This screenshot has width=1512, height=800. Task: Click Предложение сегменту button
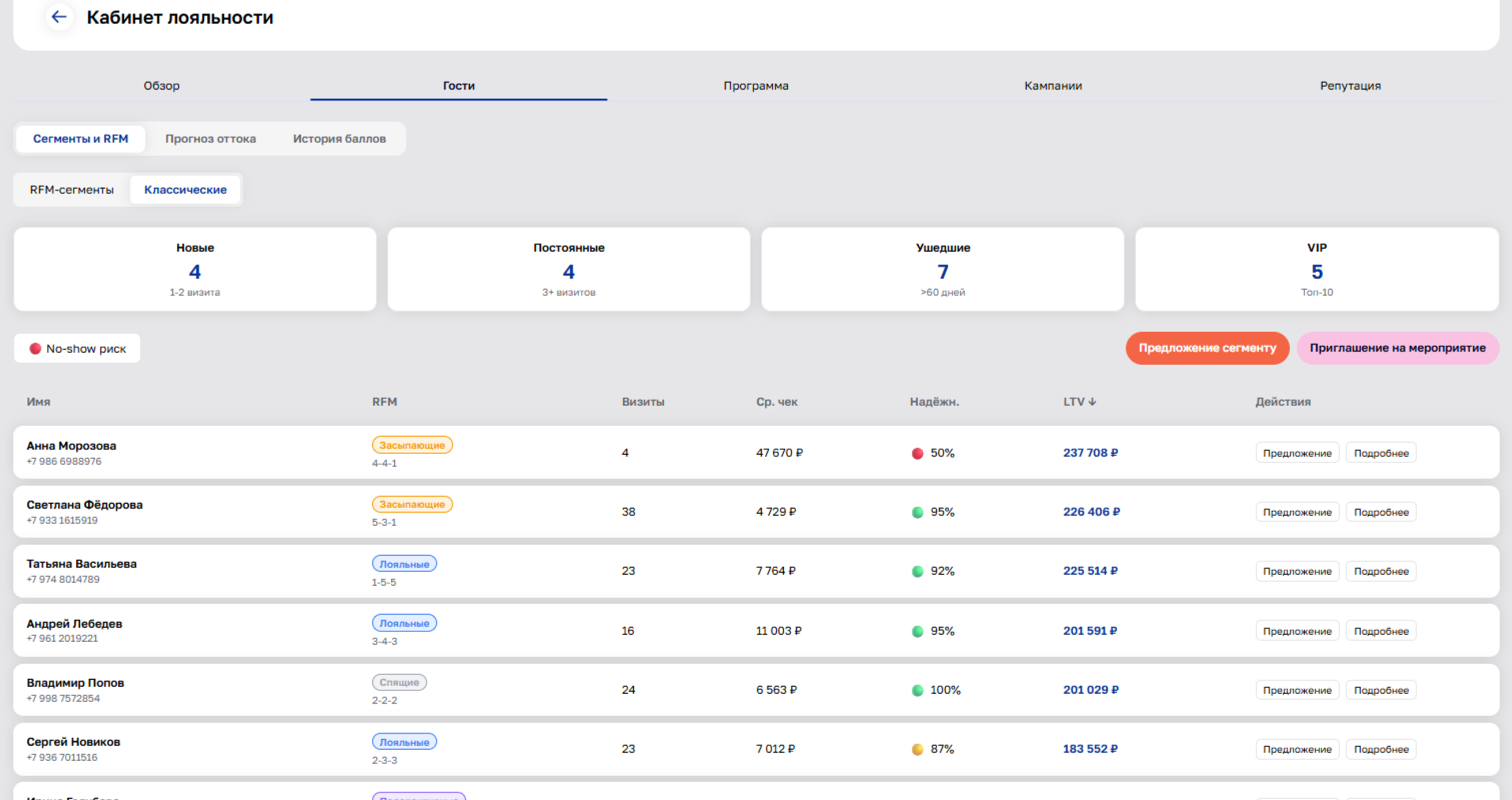coord(1207,347)
